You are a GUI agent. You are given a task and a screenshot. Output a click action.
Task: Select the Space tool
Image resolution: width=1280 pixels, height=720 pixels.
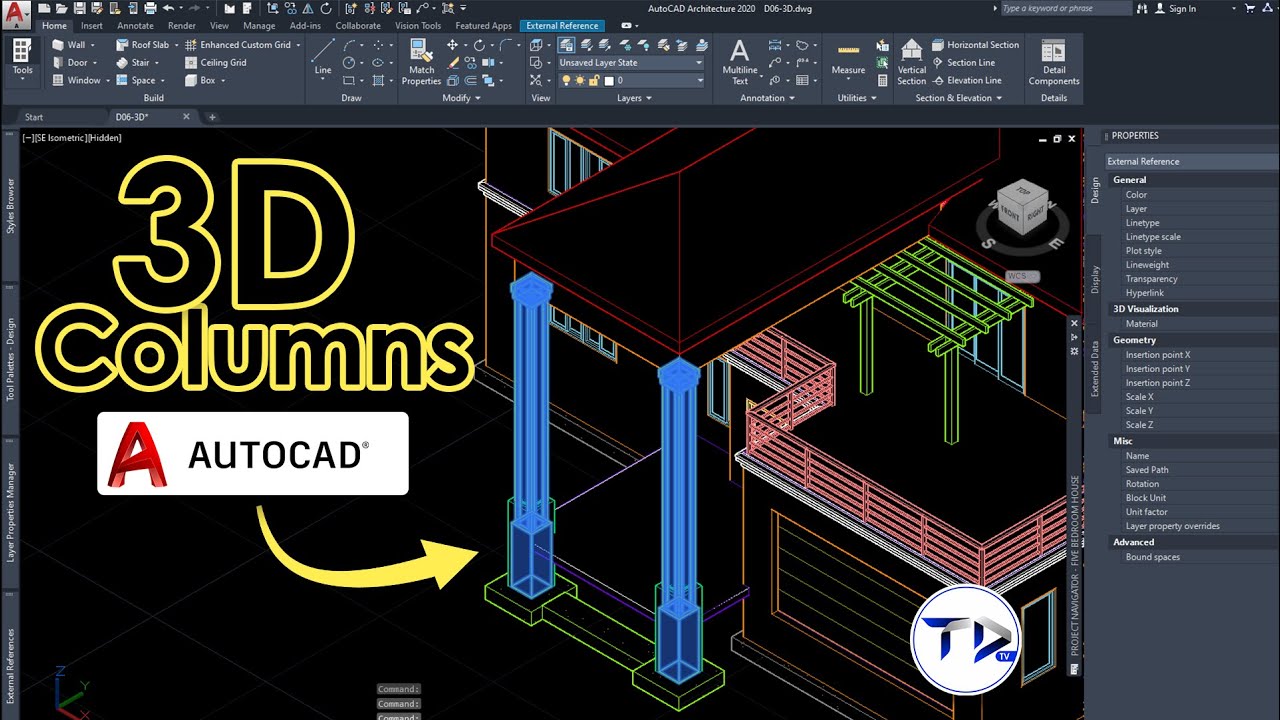(x=134, y=80)
